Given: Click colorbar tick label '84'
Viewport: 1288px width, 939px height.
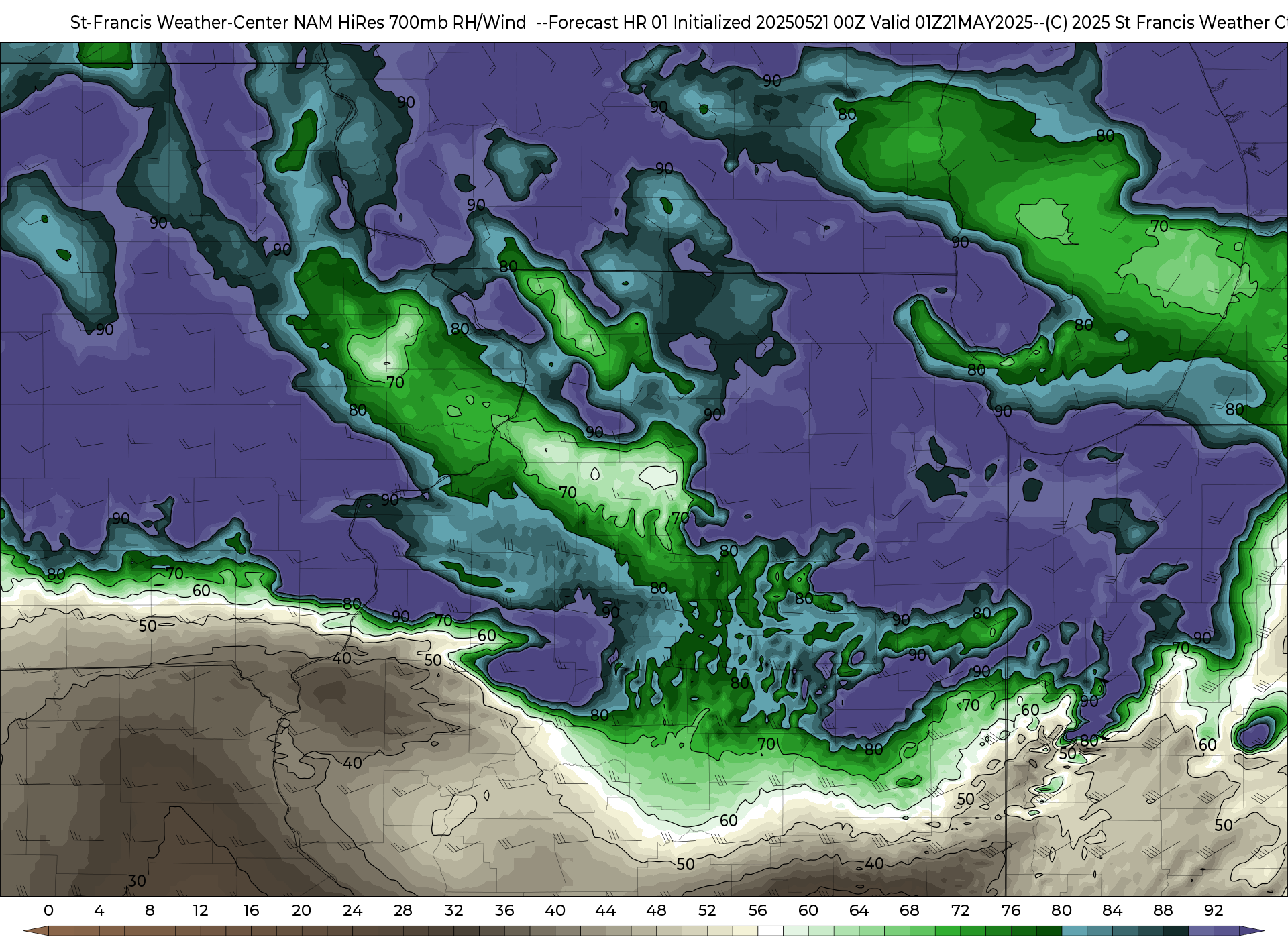Looking at the screenshot, I should [1112, 910].
